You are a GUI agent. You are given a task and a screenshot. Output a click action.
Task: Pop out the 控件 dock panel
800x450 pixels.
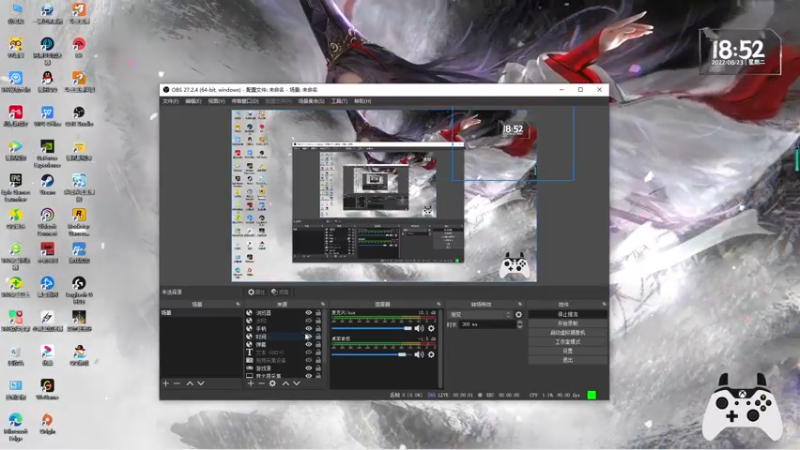(604, 304)
